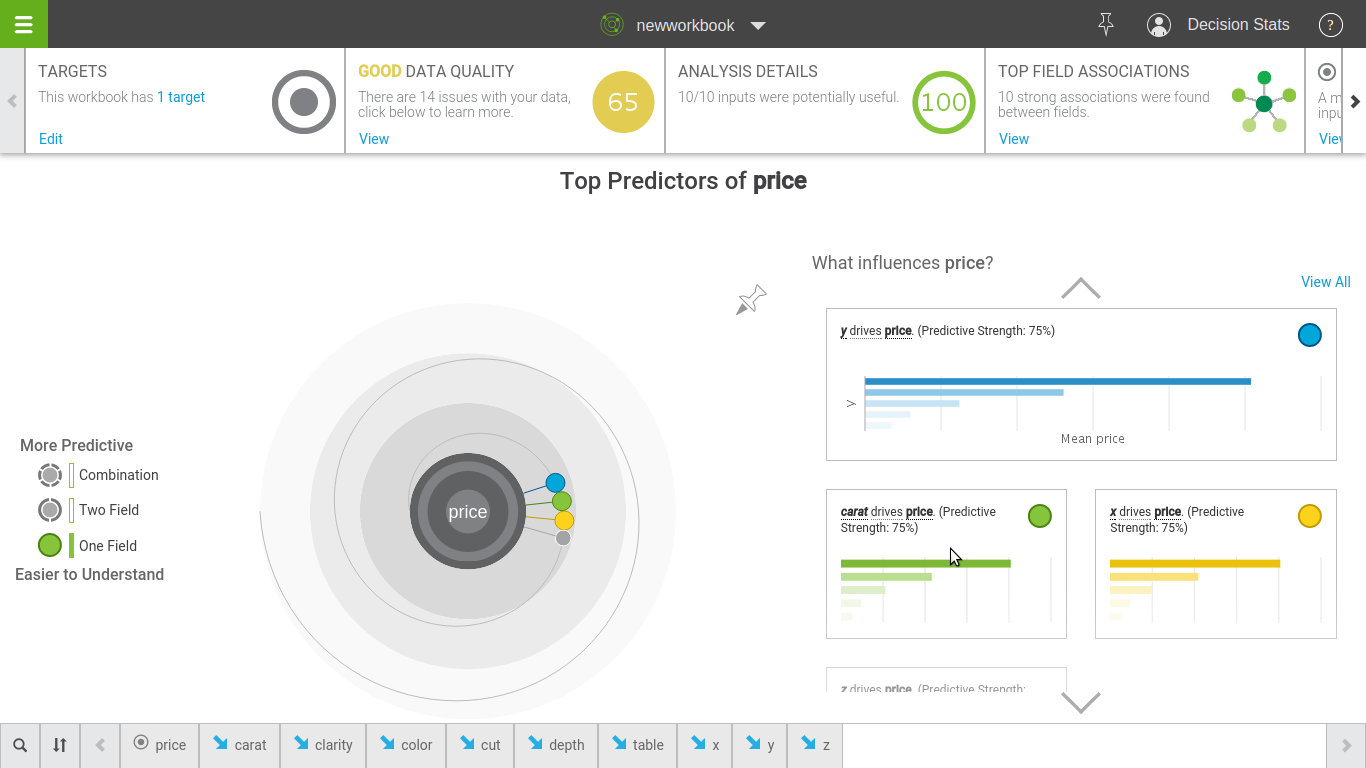This screenshot has width=1366, height=768.
Task: Expand the newworkbook dropdown arrow
Action: [758, 26]
